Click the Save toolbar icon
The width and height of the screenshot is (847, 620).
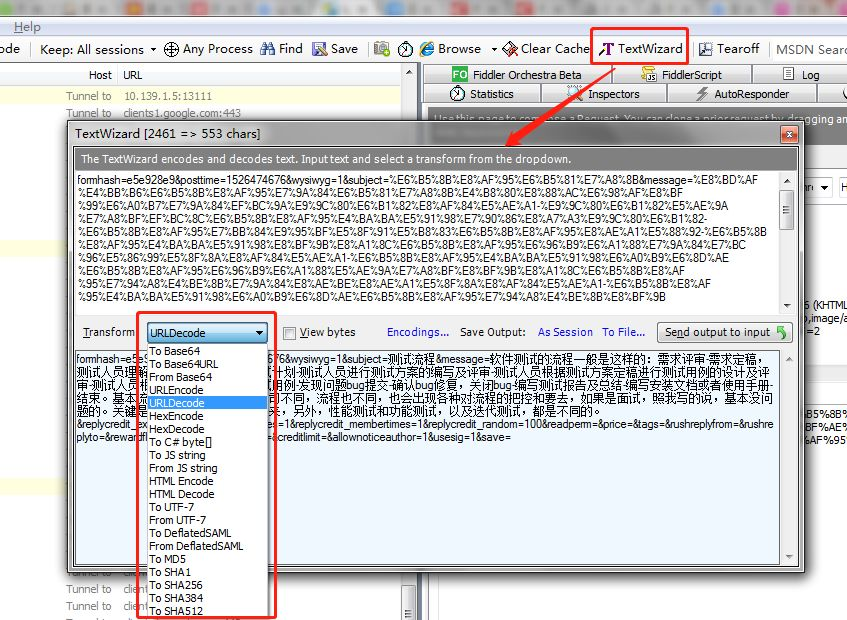click(x=320, y=49)
